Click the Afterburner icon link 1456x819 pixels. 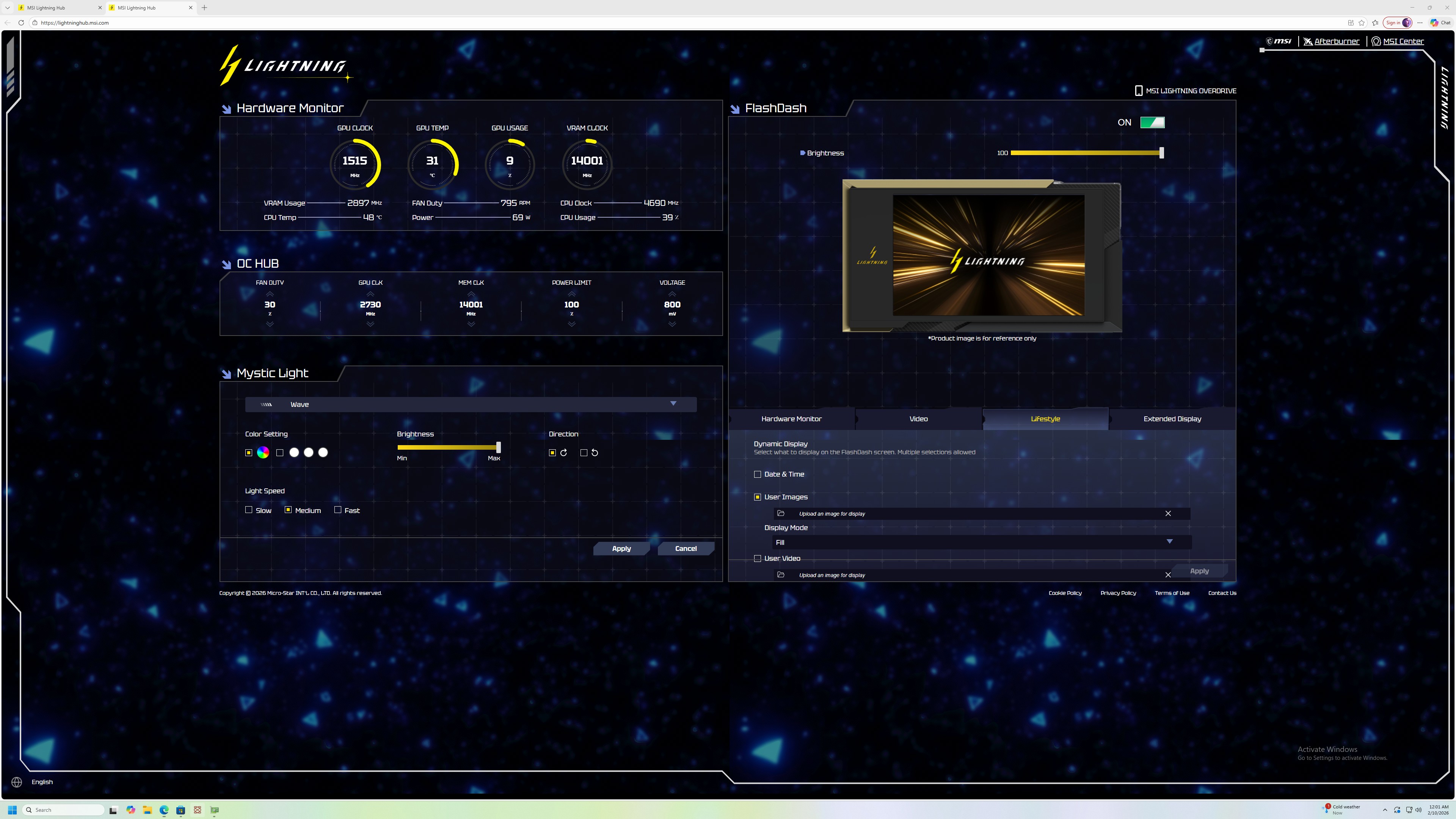point(1308,41)
